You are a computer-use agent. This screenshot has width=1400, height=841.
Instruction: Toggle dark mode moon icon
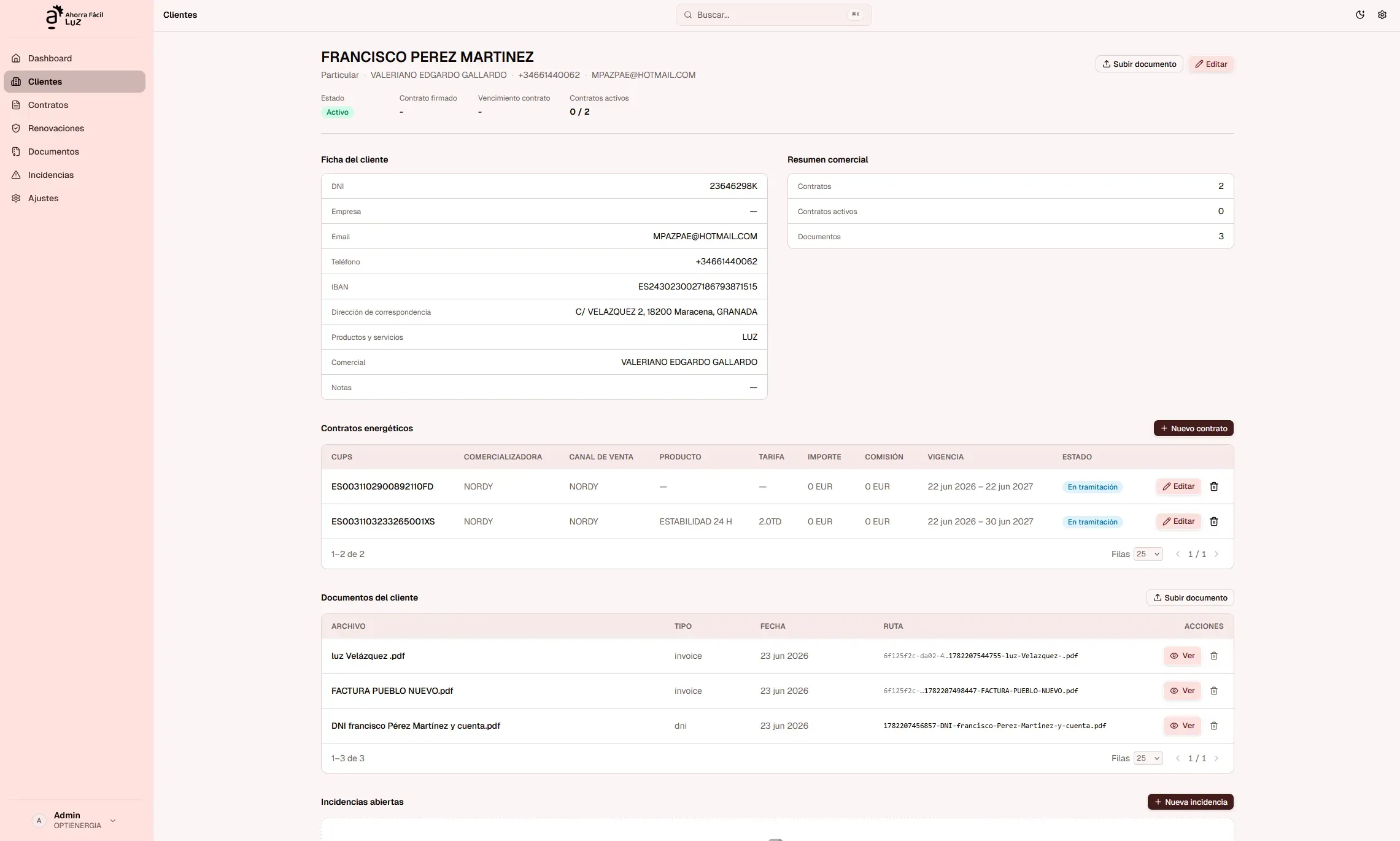(1359, 15)
